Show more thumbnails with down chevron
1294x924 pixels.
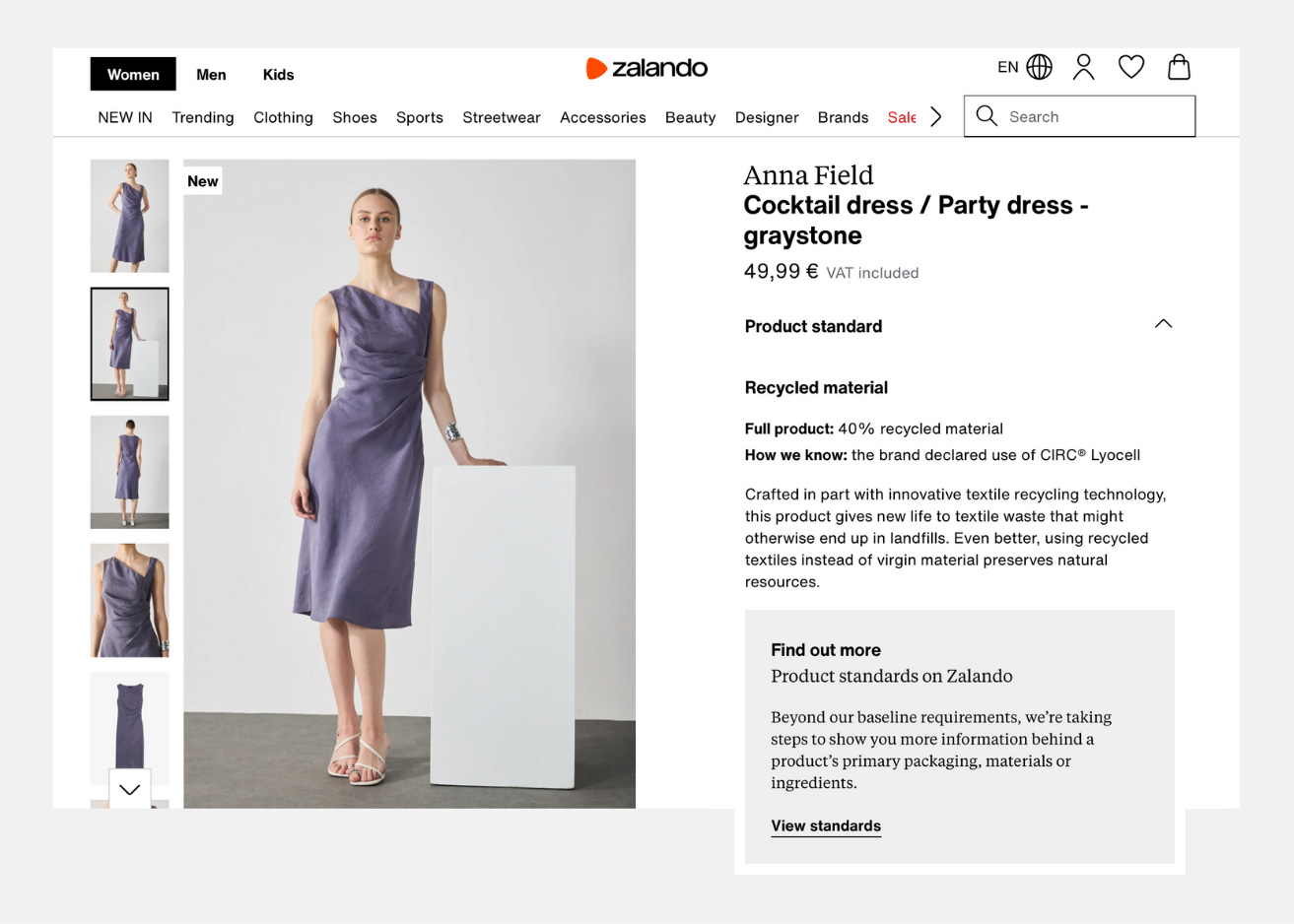coord(129,789)
